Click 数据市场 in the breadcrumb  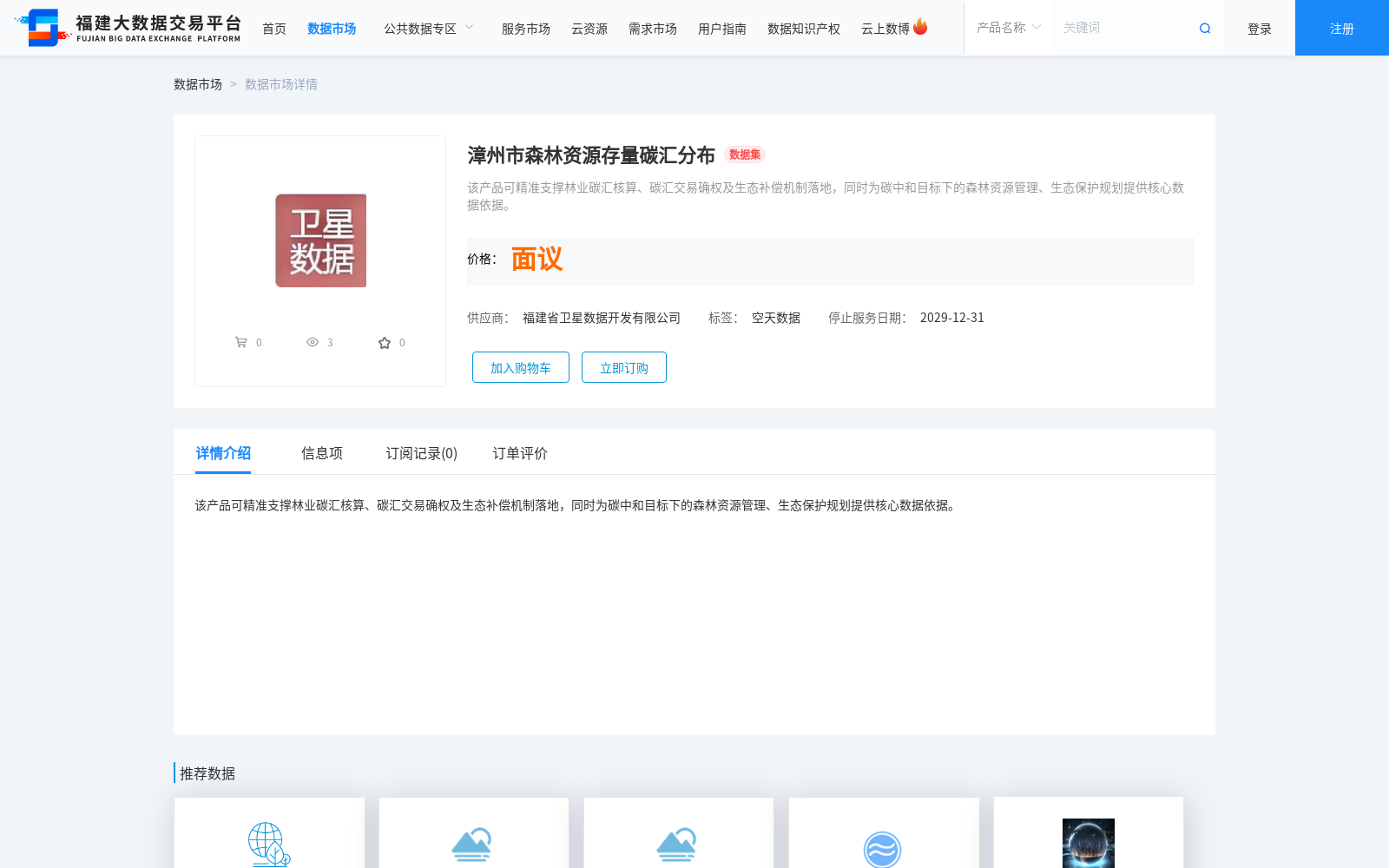coord(198,84)
